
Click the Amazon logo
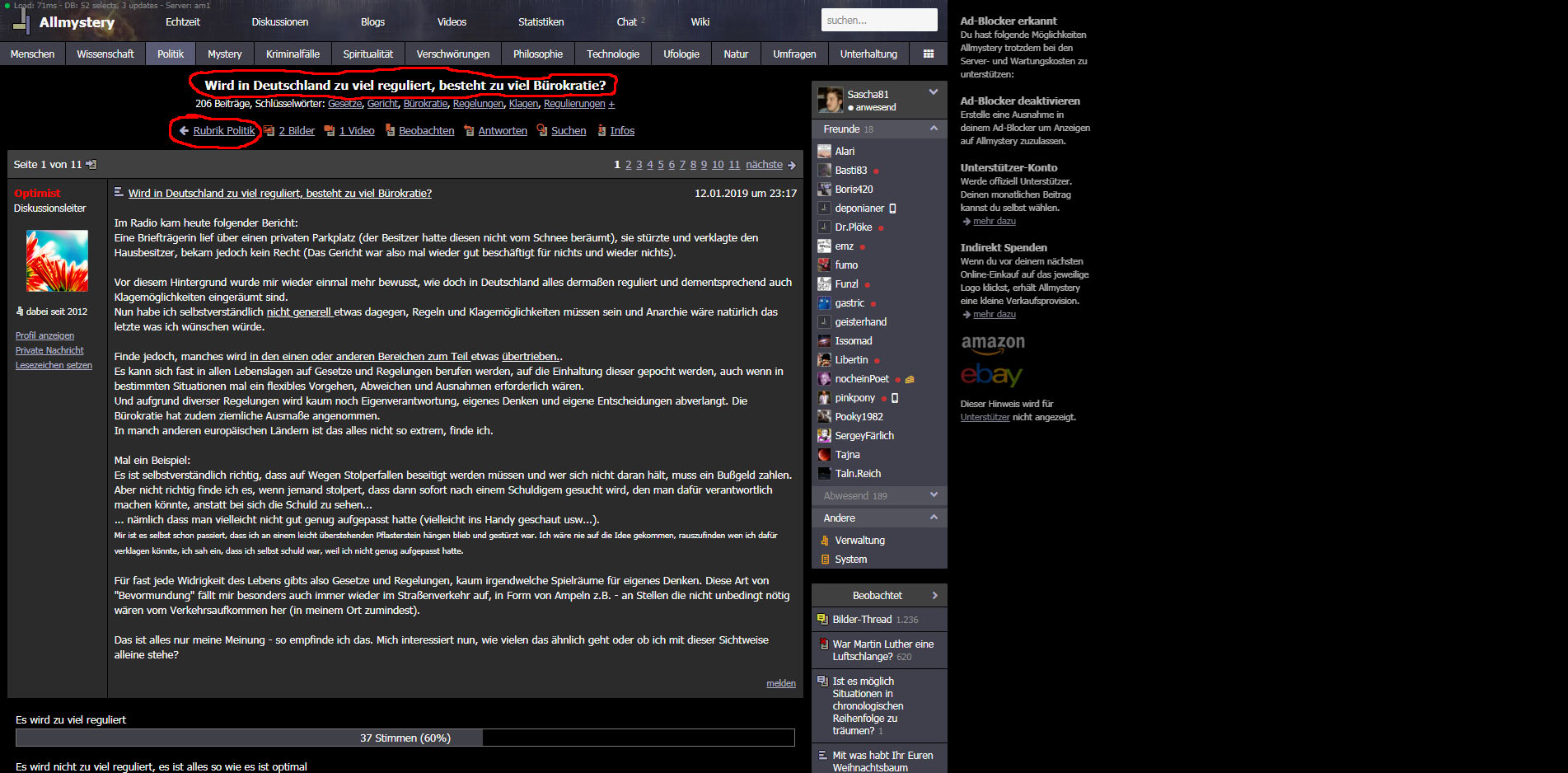coord(993,343)
